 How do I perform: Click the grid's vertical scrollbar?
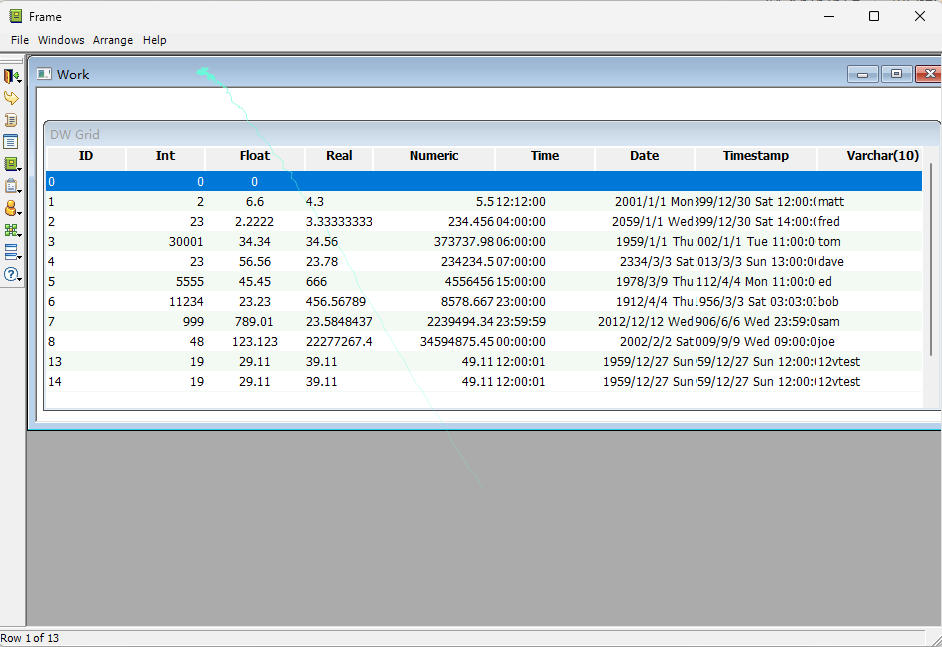pyautogui.click(x=932, y=260)
